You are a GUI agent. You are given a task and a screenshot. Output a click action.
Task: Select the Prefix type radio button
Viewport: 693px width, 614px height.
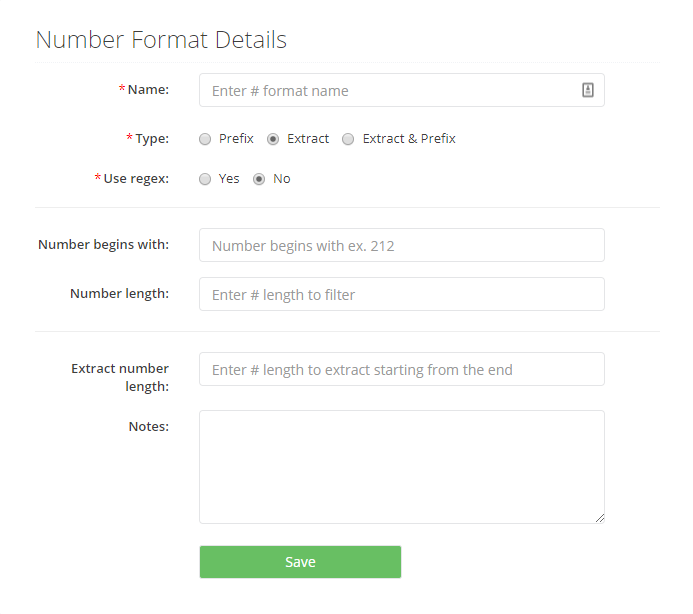click(205, 139)
